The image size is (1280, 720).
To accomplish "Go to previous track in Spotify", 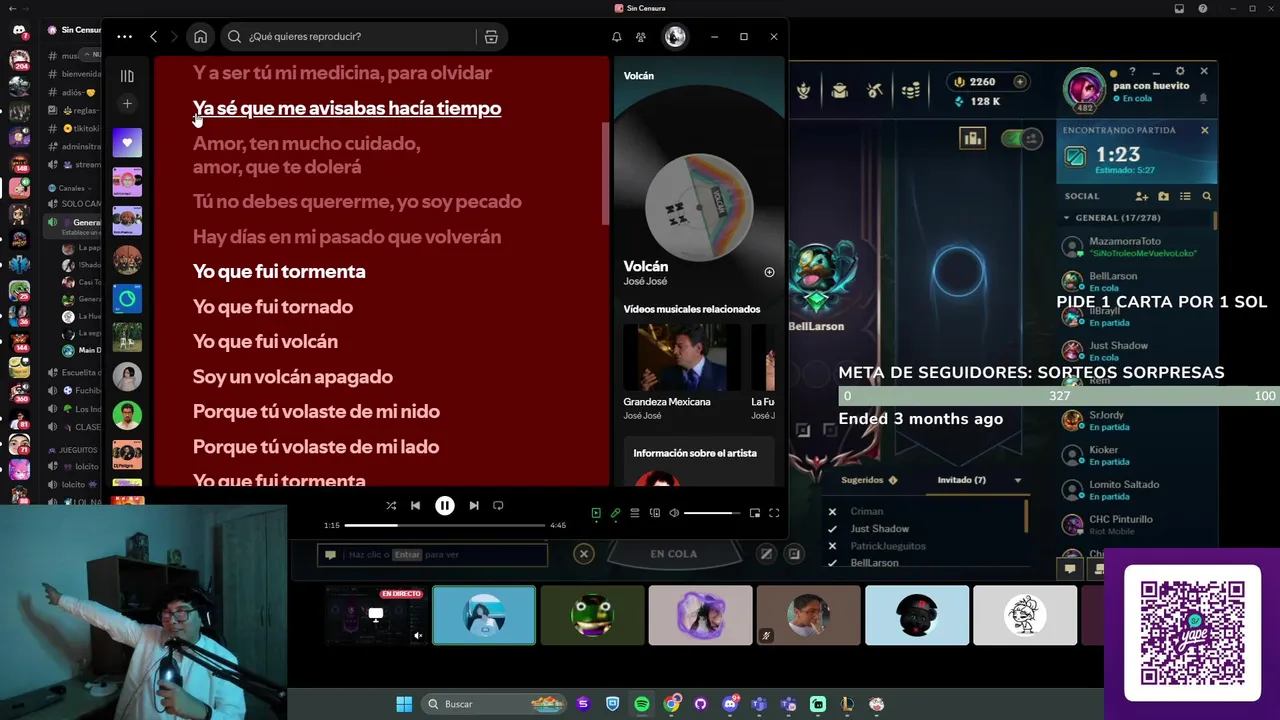I will click(x=416, y=506).
